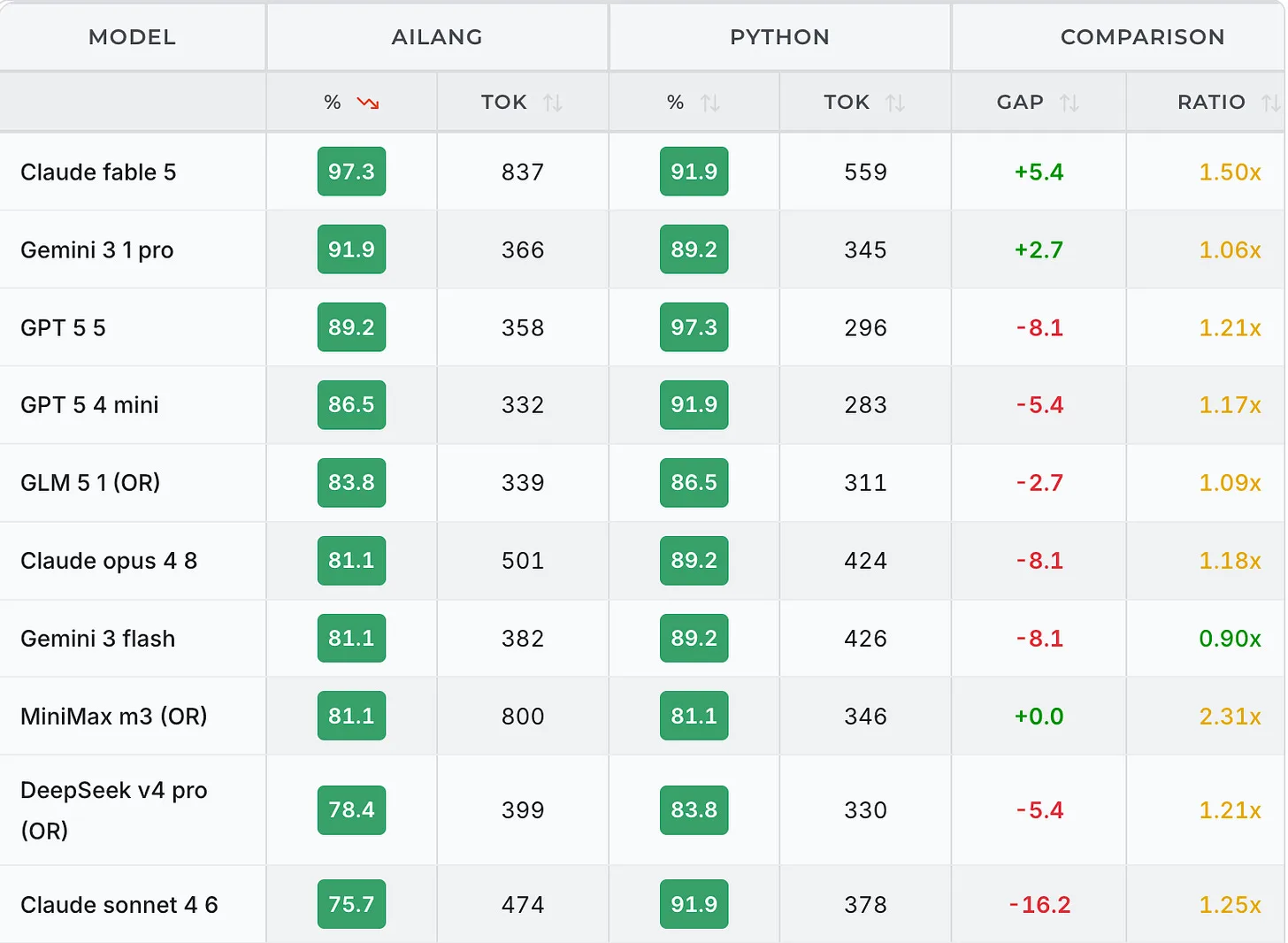Click the 1.06x ratio value
The height and width of the screenshot is (943, 1288).
coord(1230,249)
